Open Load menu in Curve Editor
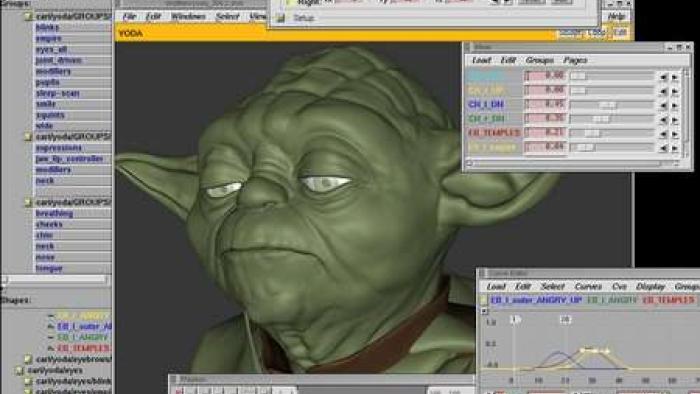Viewport: 700px width, 394px height. click(496, 286)
